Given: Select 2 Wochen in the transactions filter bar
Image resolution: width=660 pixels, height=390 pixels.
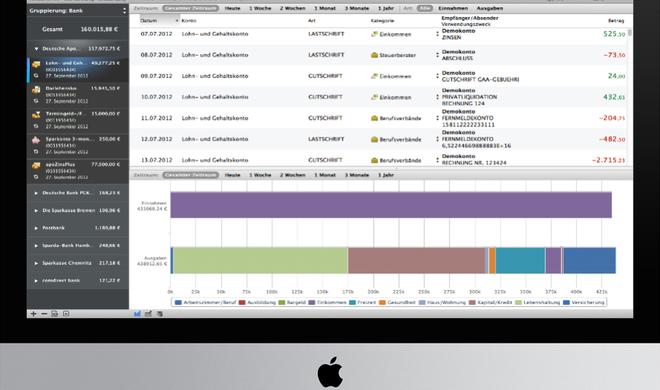Looking at the screenshot, I should click(x=293, y=8).
